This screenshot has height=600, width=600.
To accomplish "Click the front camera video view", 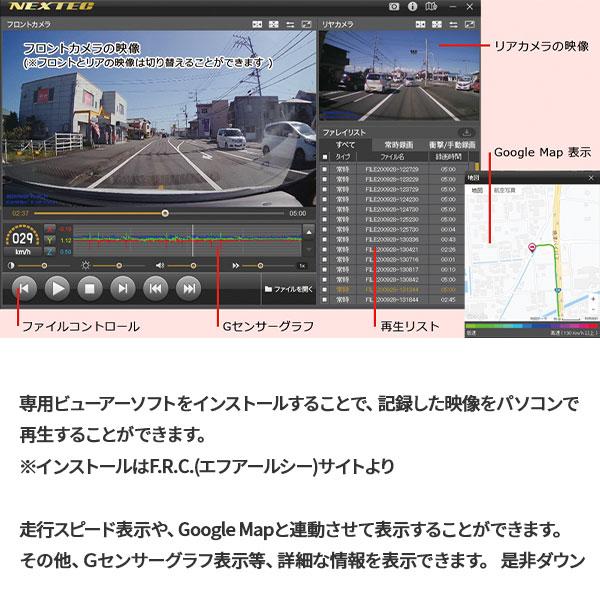I will [x=159, y=119].
